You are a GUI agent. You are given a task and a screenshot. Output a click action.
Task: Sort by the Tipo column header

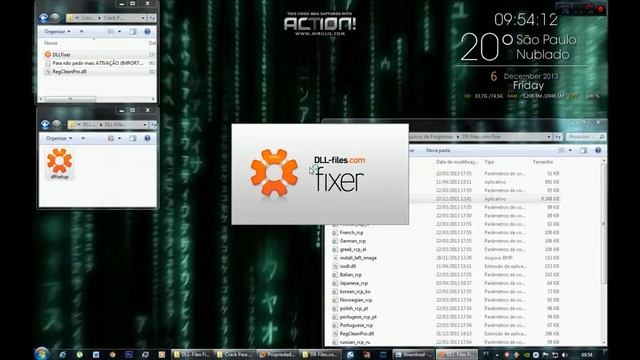[x=489, y=162]
